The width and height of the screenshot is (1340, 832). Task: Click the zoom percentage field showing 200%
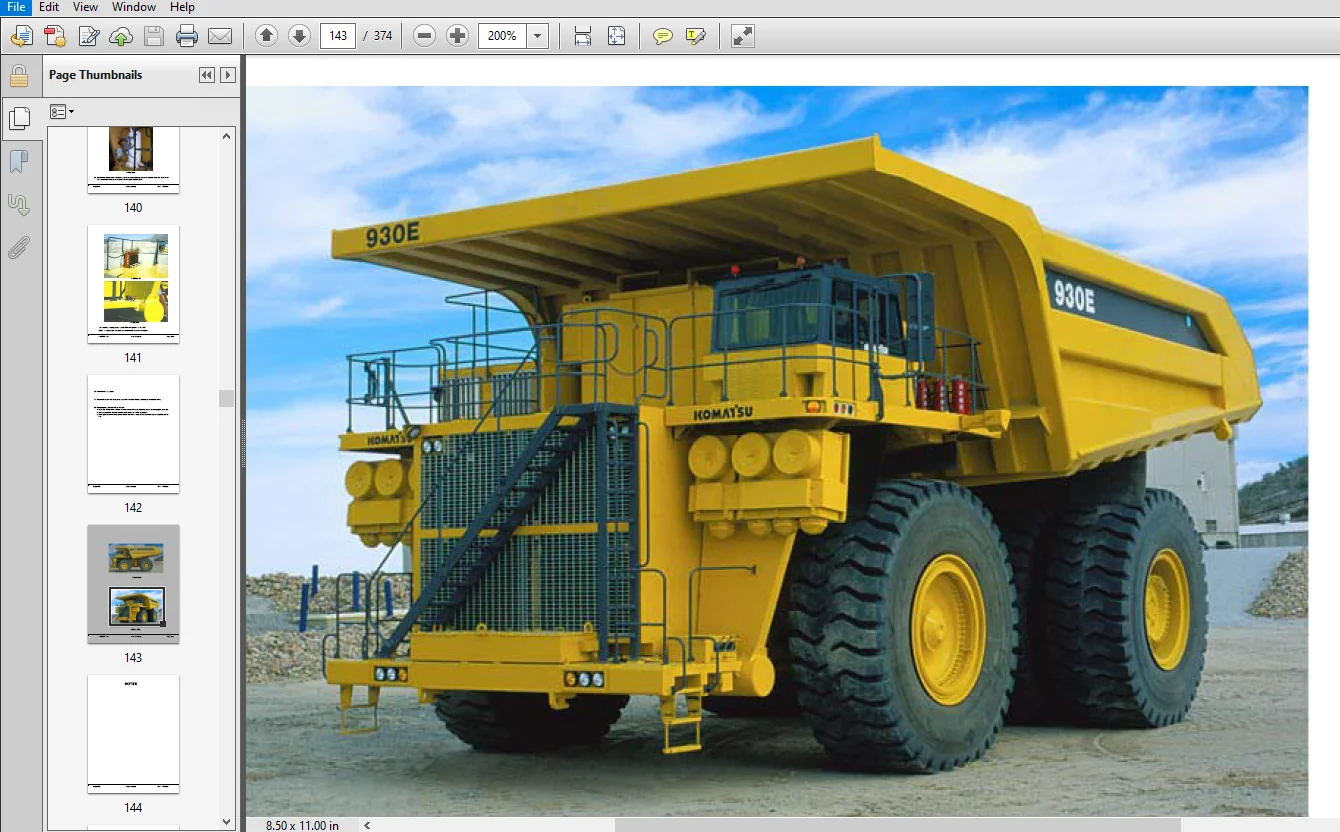503,36
